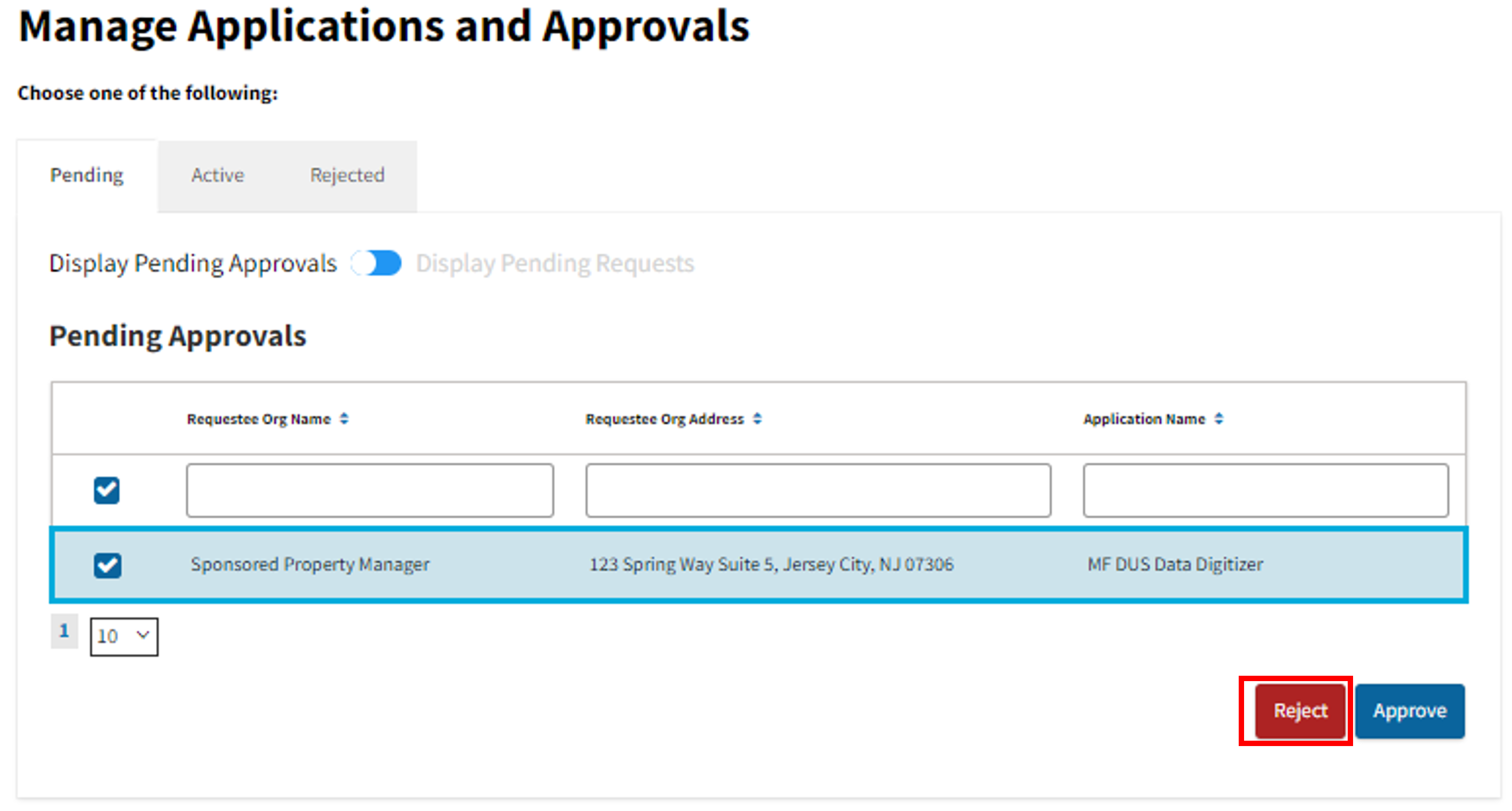Uncheck the select-all checkbox in filter row
The width and height of the screenshot is (1512, 811).
107,490
